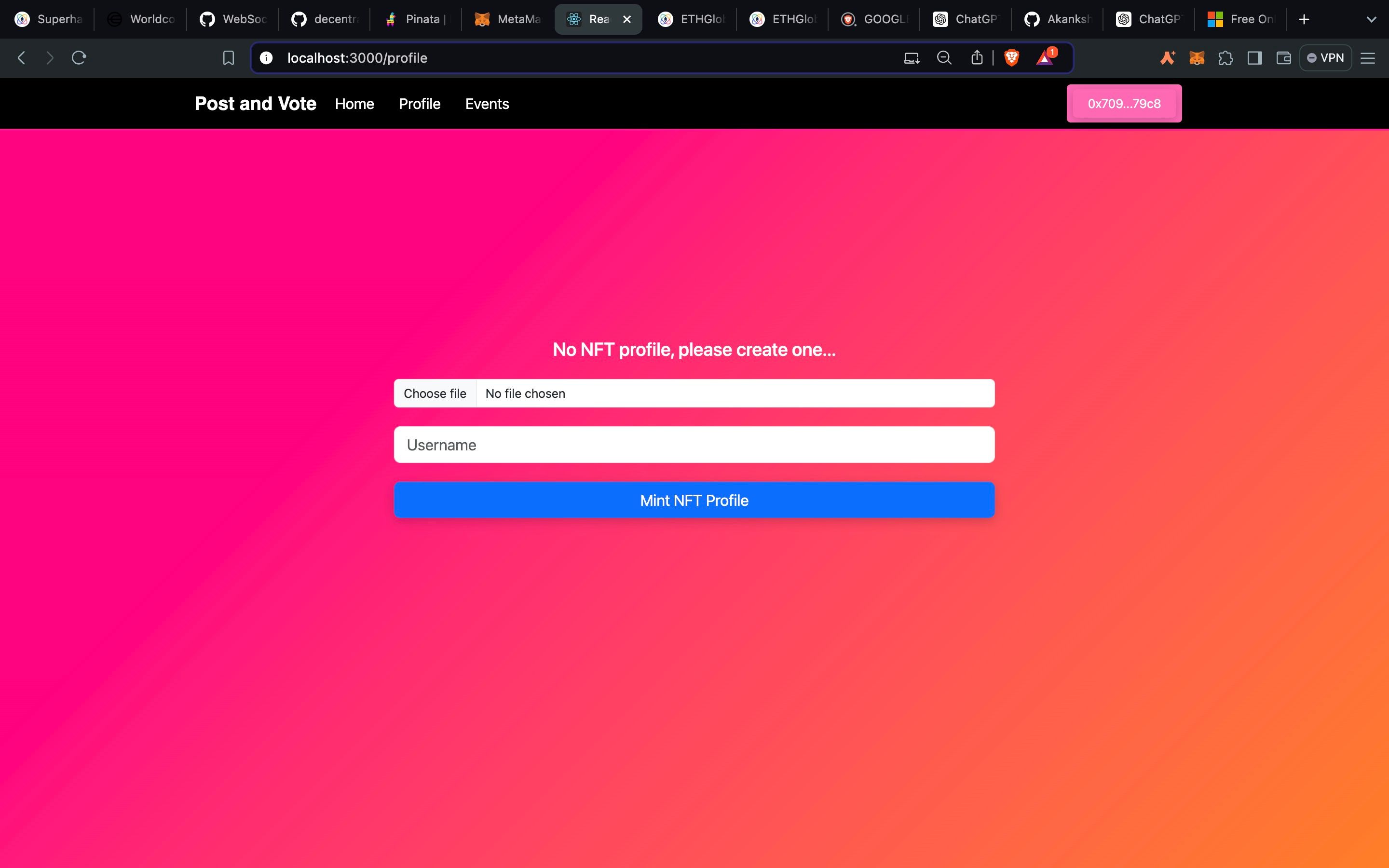Select the Home navigation menu item
This screenshot has height=868, width=1389.
click(x=354, y=104)
